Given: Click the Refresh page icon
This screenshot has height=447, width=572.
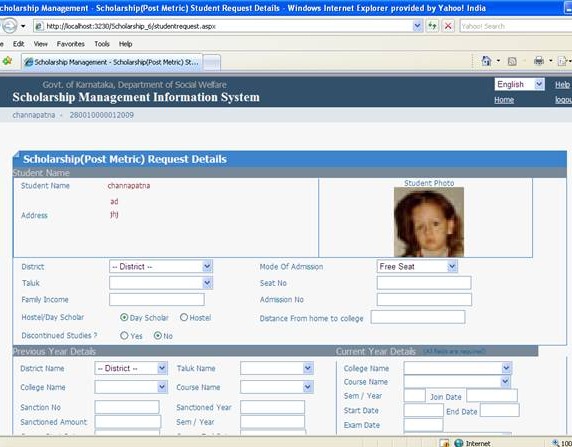Looking at the screenshot, I should click(x=432, y=26).
